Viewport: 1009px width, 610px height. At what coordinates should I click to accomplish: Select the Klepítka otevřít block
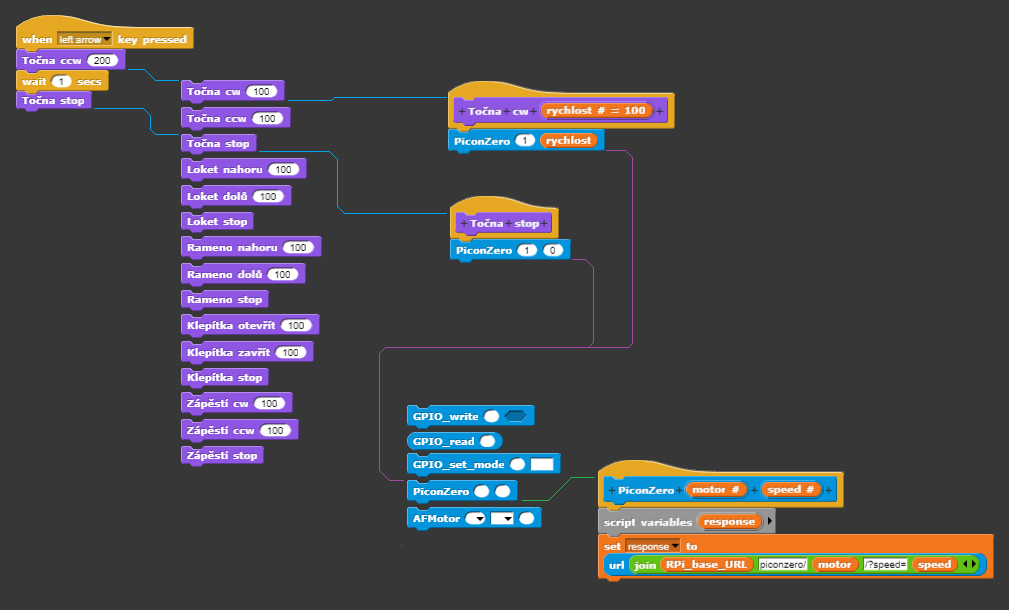250,326
